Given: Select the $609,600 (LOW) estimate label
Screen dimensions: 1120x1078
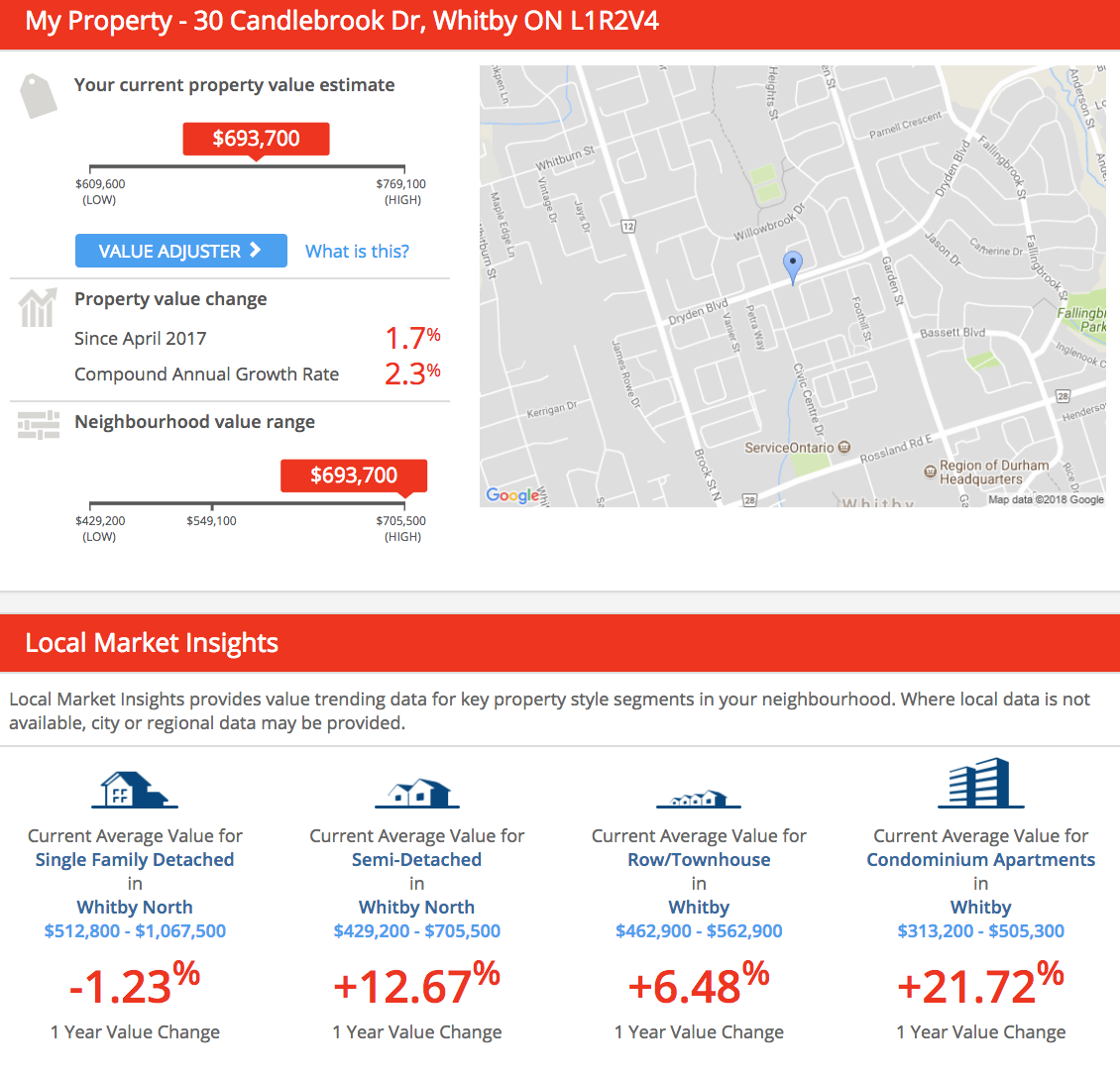Looking at the screenshot, I should pyautogui.click(x=100, y=192).
